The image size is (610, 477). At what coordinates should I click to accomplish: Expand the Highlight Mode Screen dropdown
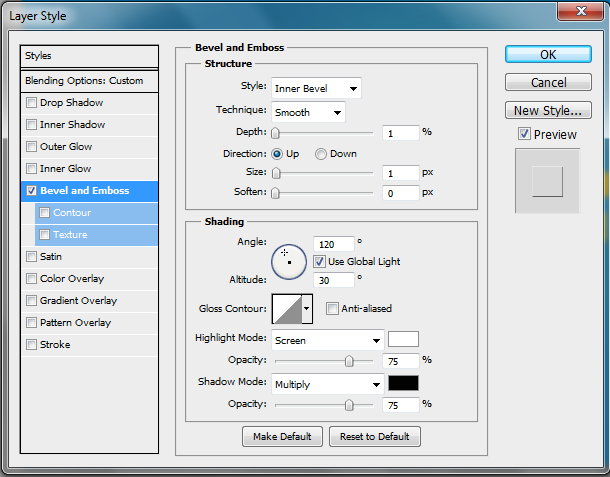pyautogui.click(x=328, y=340)
